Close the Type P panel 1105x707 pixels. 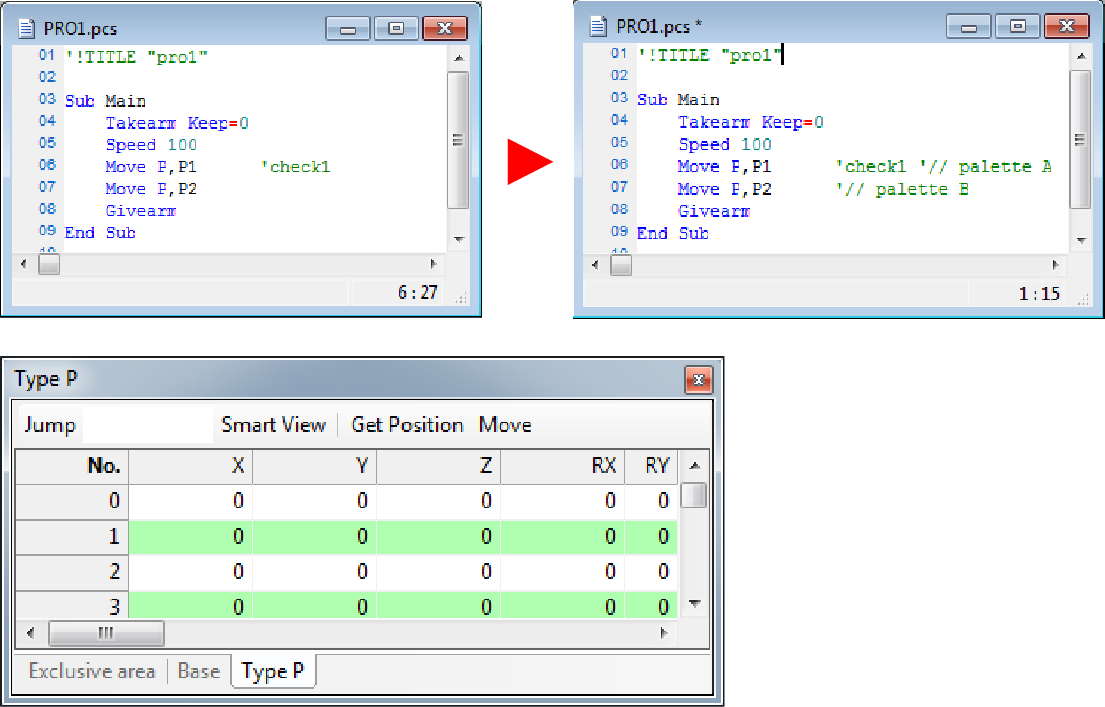point(698,380)
